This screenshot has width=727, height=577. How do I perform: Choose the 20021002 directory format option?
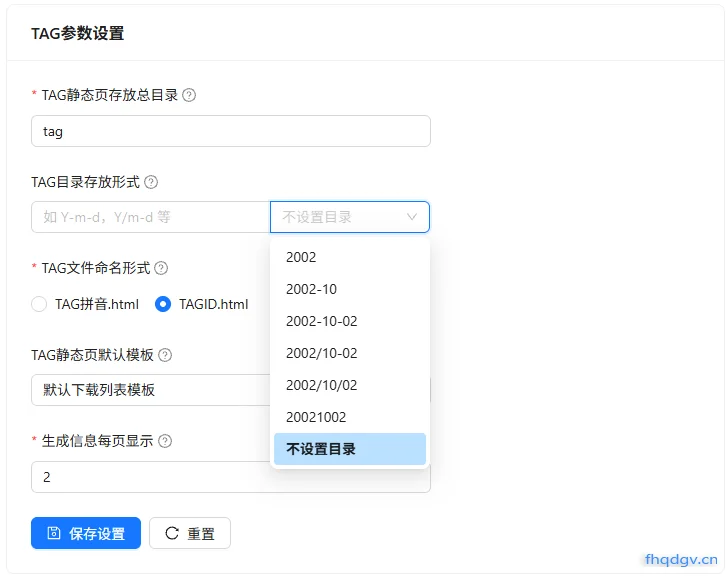point(350,417)
